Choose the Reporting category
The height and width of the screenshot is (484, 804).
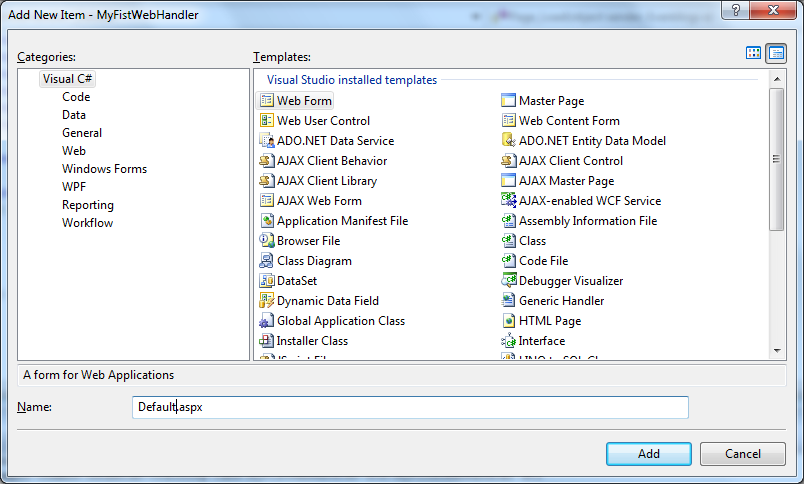click(88, 205)
